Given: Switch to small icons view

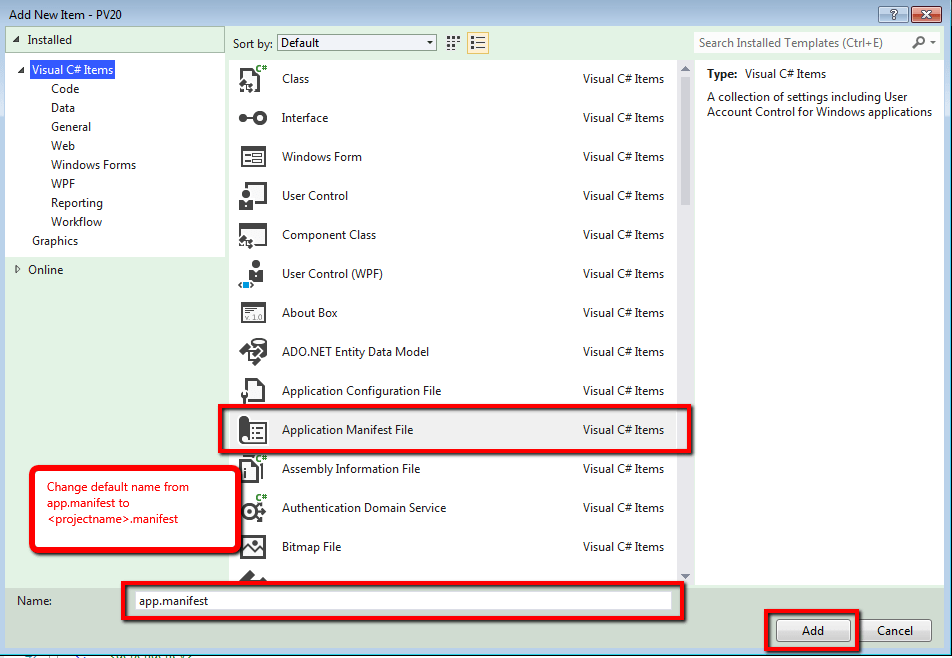Looking at the screenshot, I should click(x=452, y=43).
